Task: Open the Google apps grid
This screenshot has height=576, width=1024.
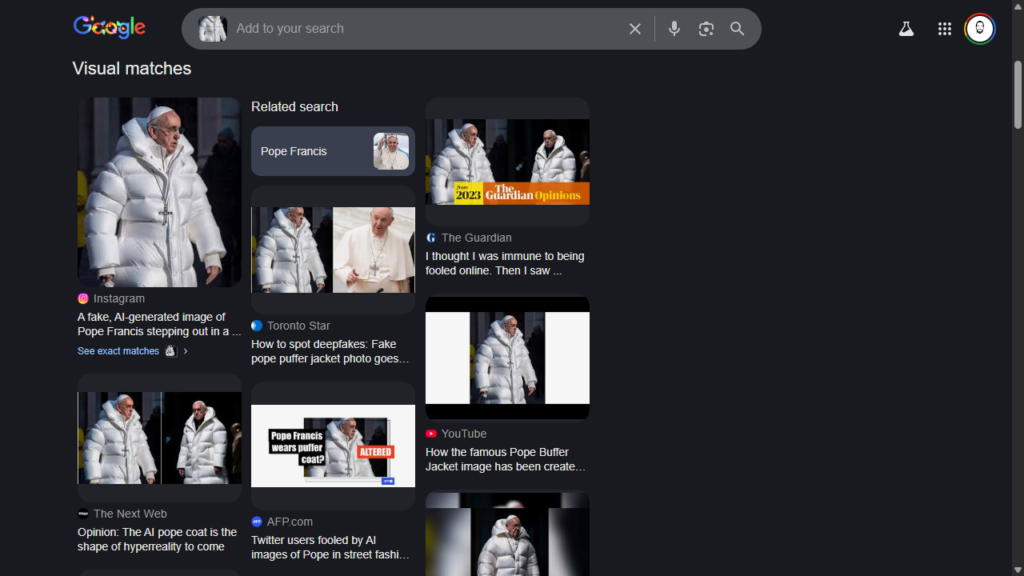Action: [944, 29]
